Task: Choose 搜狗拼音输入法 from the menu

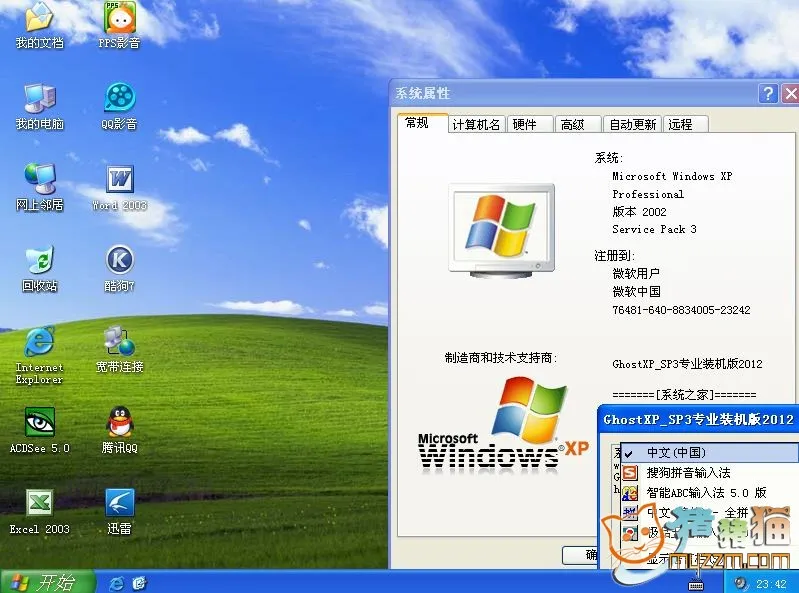Action: click(x=709, y=473)
